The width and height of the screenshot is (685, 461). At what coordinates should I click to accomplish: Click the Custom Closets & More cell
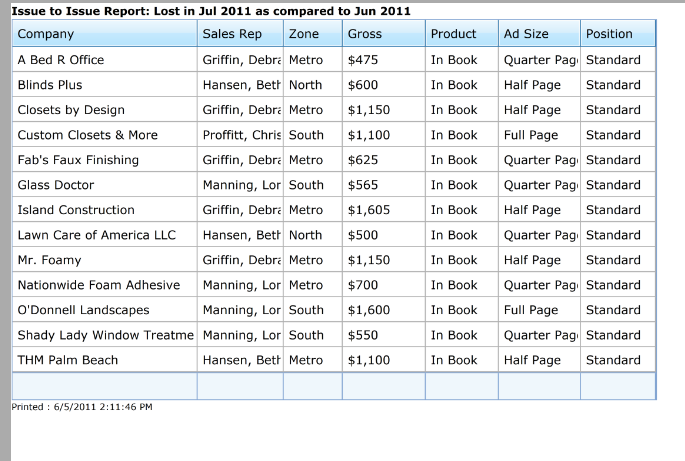coord(88,135)
